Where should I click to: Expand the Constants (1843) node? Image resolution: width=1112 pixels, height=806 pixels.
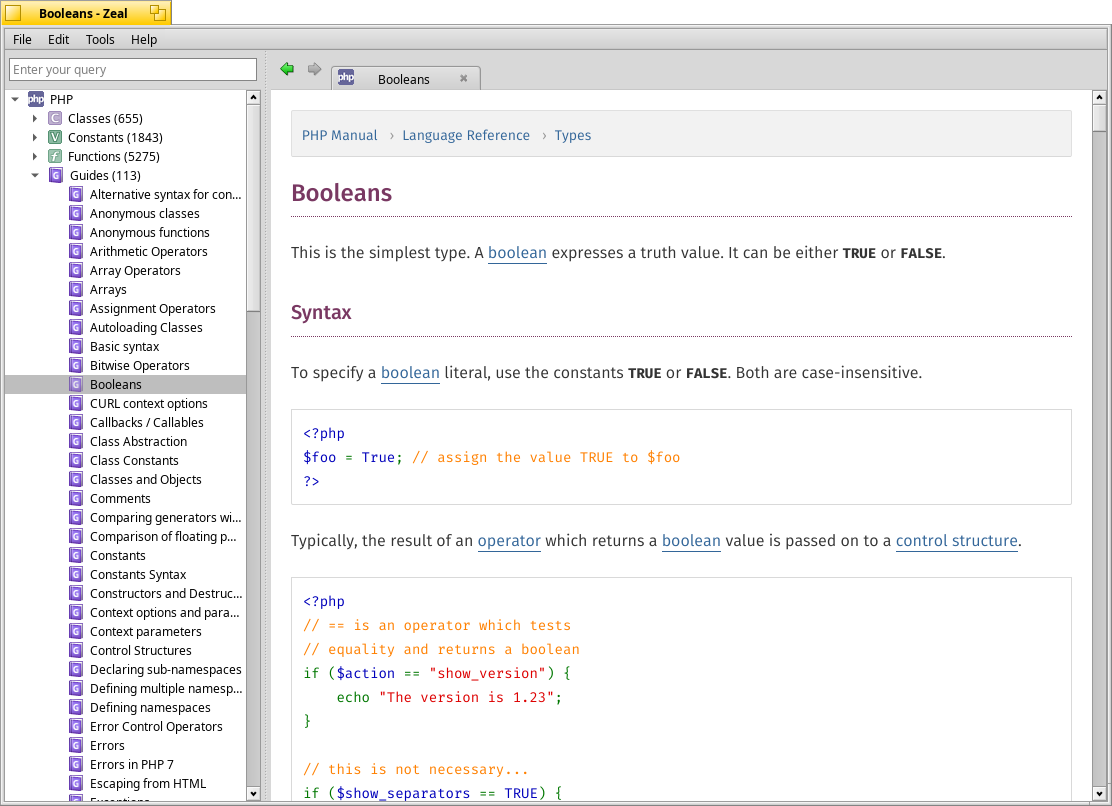(35, 138)
